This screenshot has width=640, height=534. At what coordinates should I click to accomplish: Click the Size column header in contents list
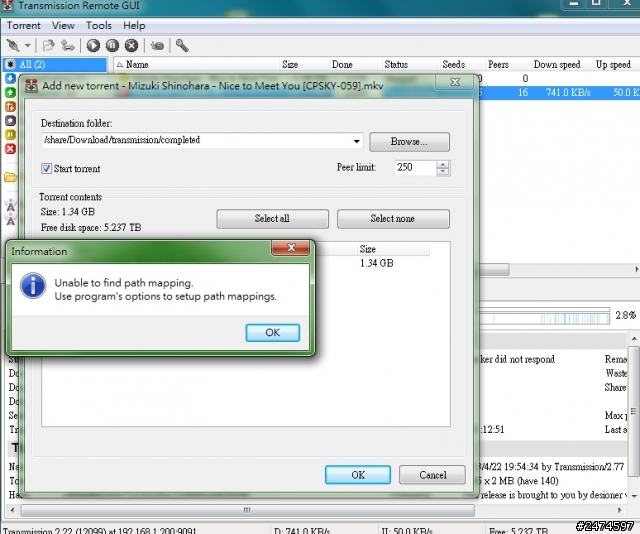pyautogui.click(x=393, y=249)
